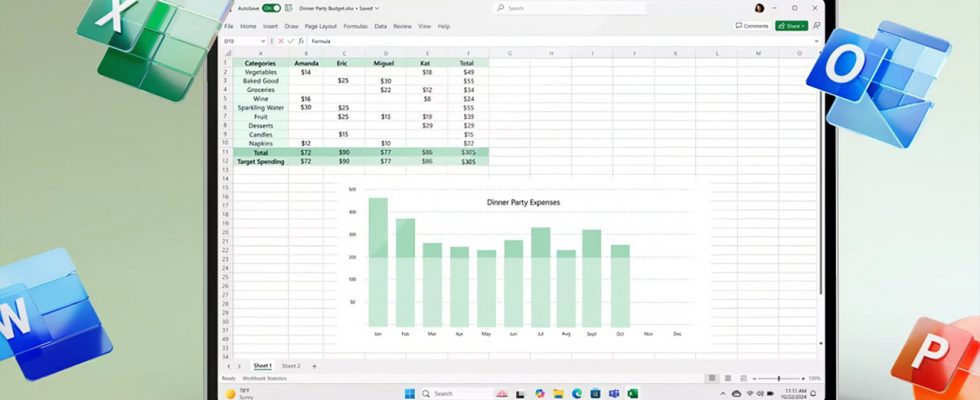
Task: Select the Sparkling Water cell
Action: click(x=260, y=108)
